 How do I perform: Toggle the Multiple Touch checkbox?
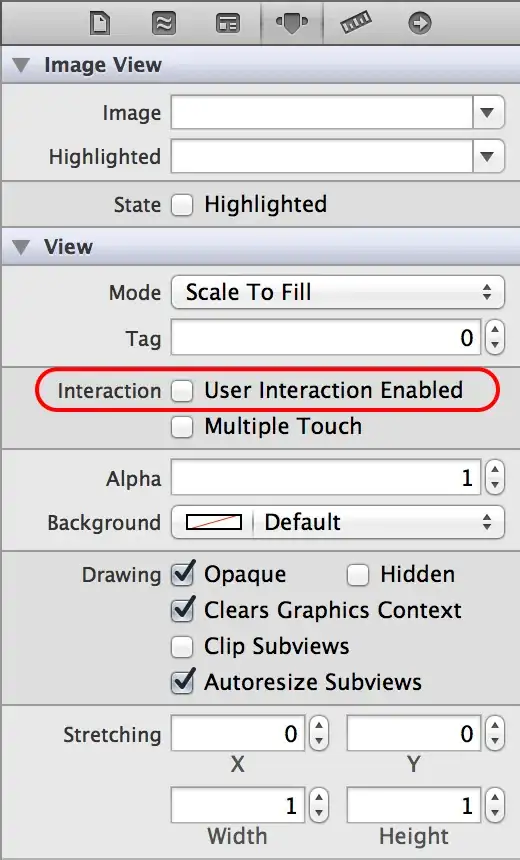click(x=182, y=427)
